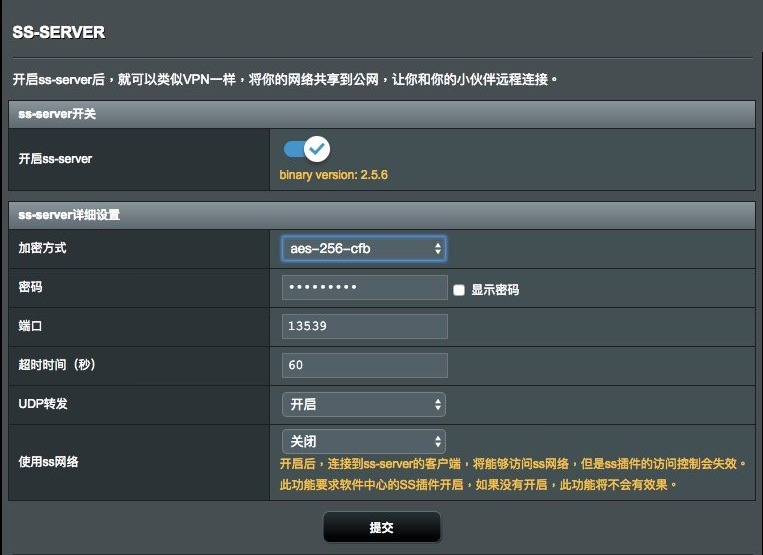Click the ss-server详细设置 section header
The image size is (763, 555).
(382, 215)
